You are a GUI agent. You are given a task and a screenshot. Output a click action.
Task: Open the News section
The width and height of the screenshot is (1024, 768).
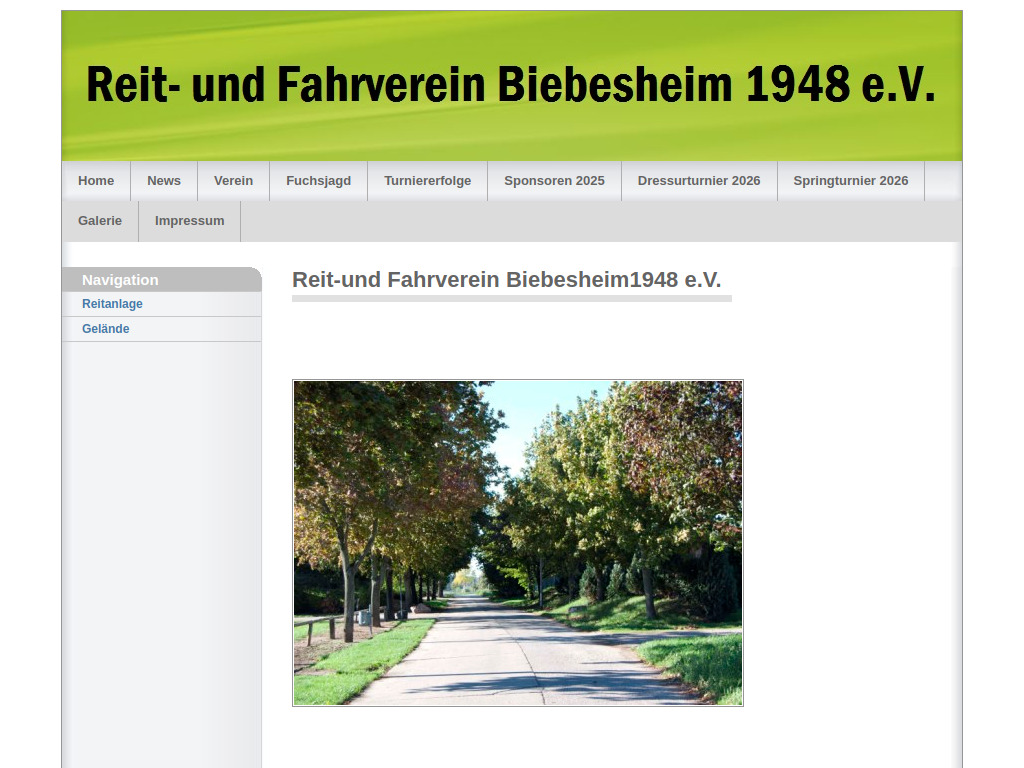164,180
